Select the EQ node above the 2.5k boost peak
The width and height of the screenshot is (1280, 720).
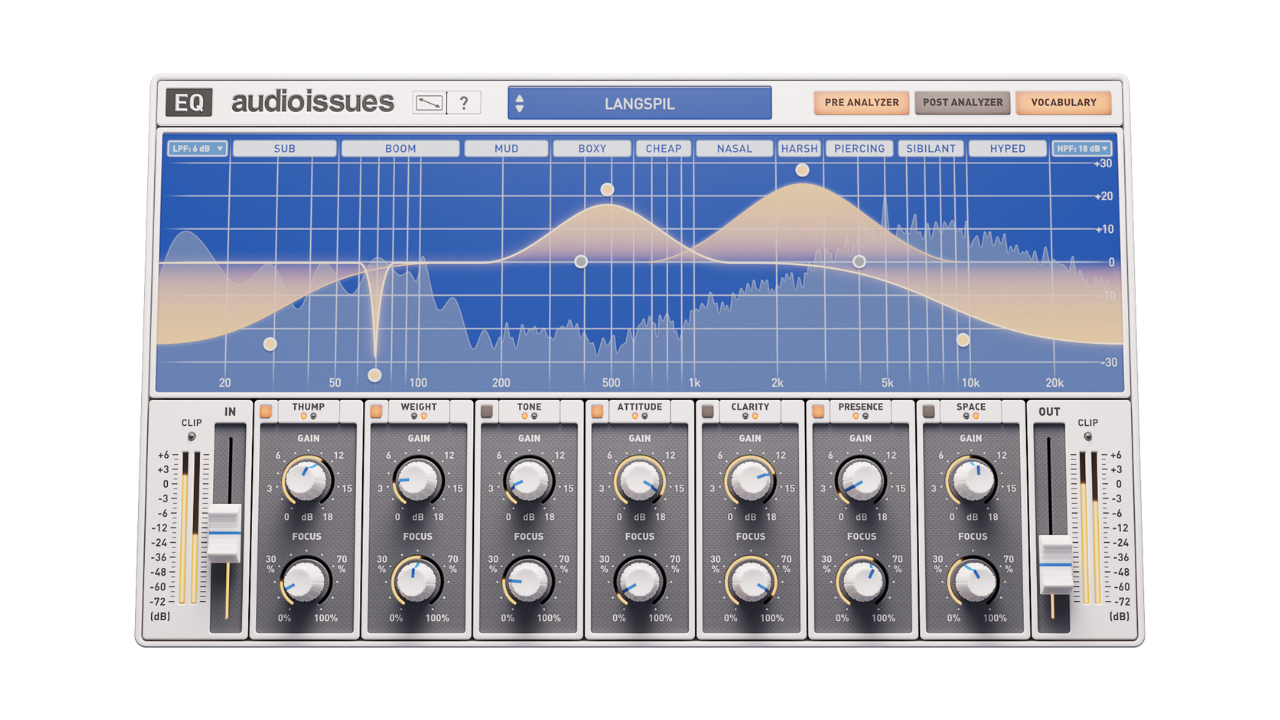click(802, 170)
